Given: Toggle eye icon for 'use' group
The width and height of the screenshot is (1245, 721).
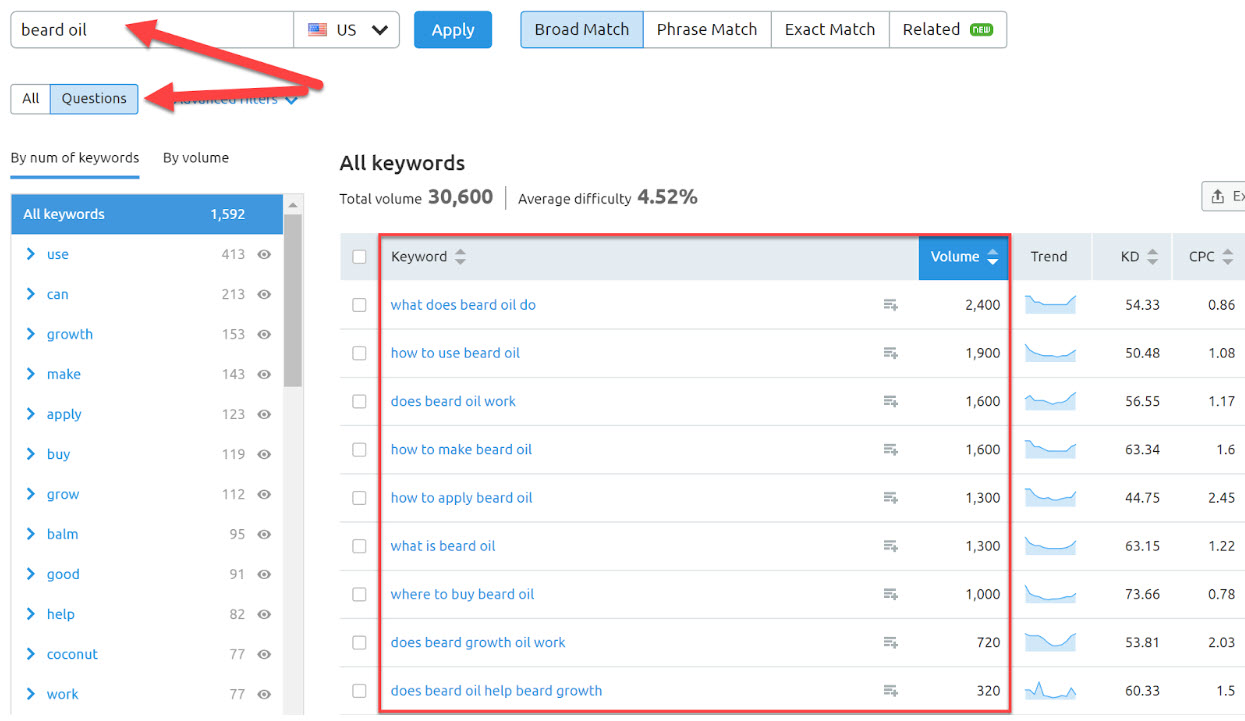Looking at the screenshot, I should point(264,255).
